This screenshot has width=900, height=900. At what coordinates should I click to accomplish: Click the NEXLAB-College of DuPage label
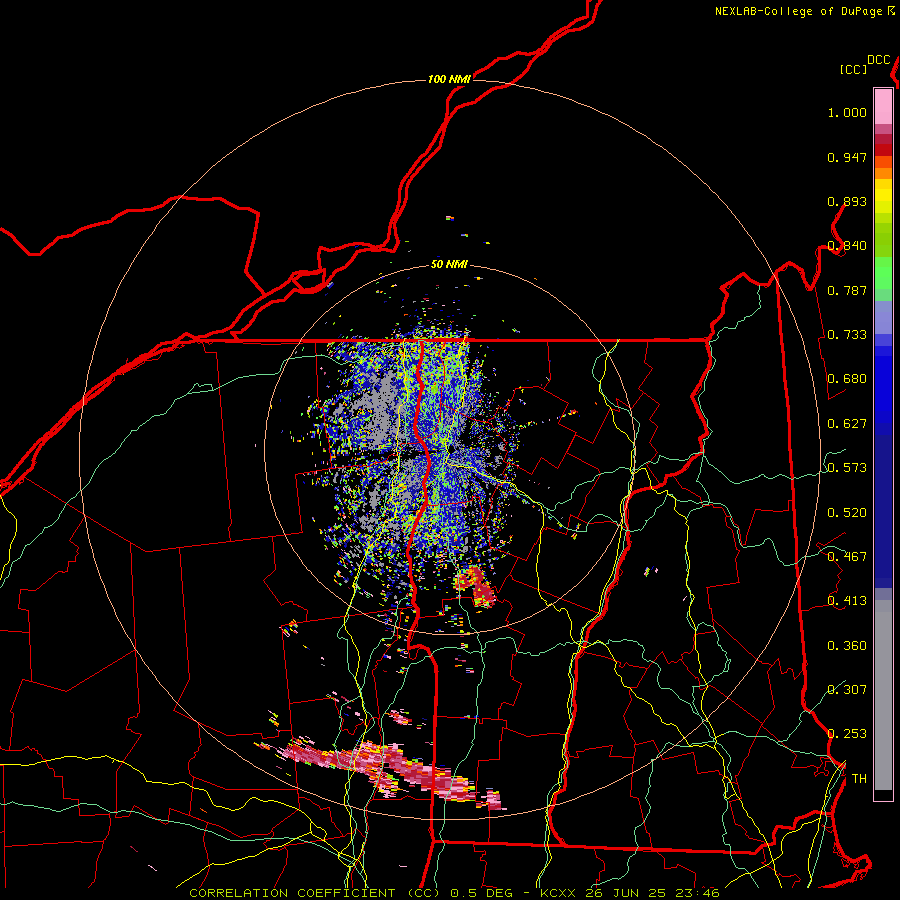798,11
